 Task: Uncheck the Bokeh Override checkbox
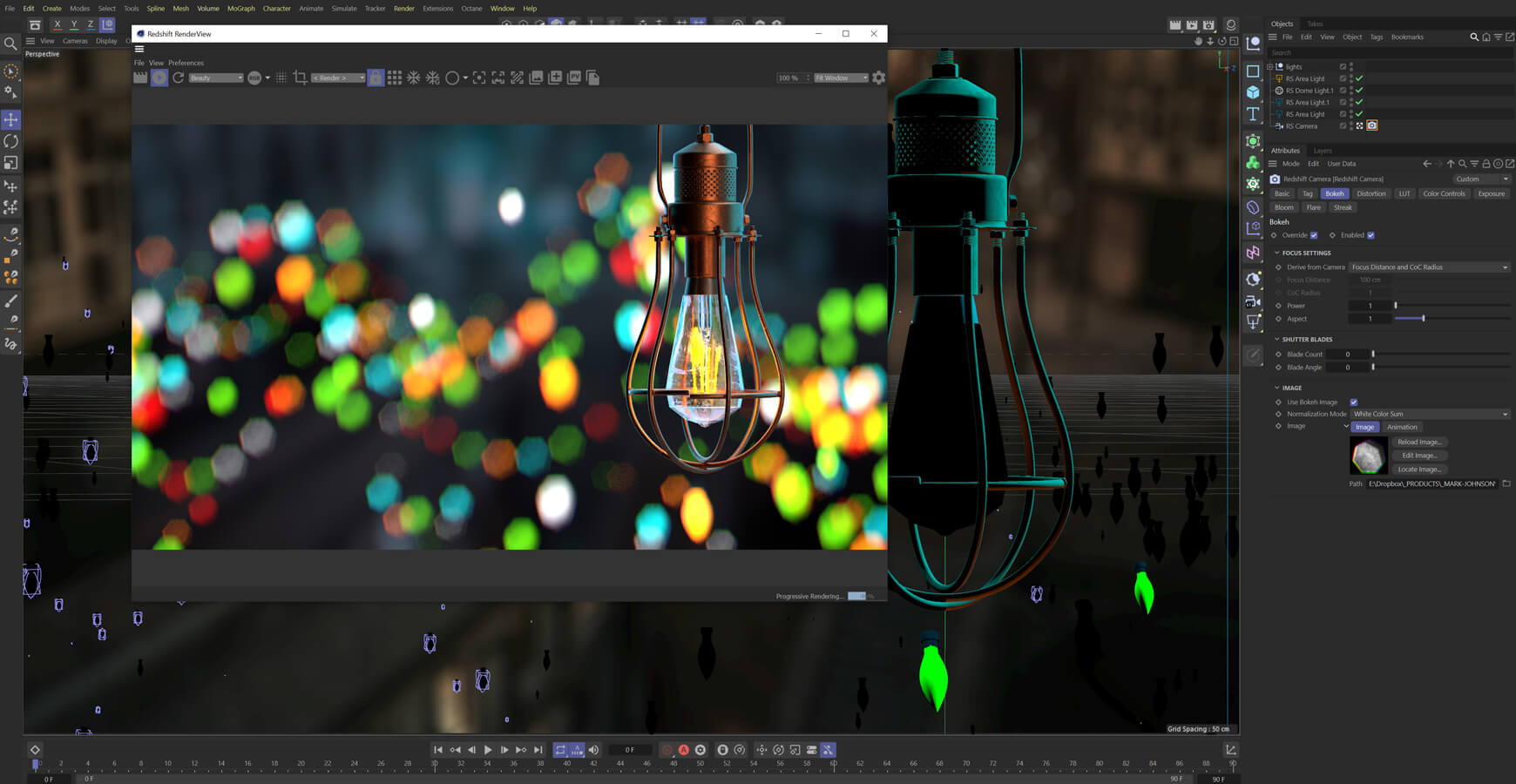point(1314,235)
